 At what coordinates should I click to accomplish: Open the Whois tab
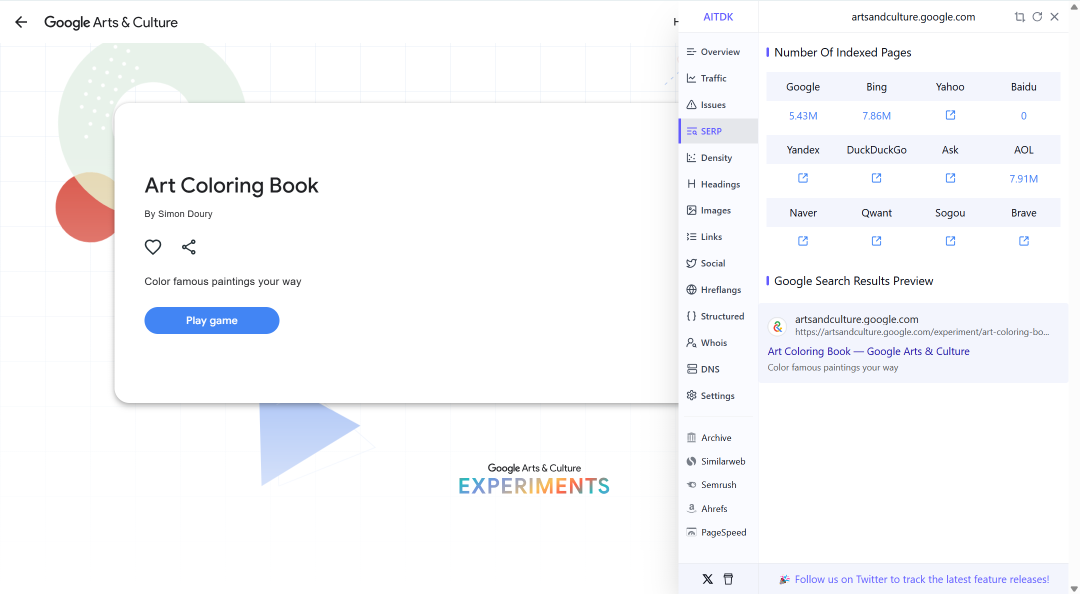718,342
